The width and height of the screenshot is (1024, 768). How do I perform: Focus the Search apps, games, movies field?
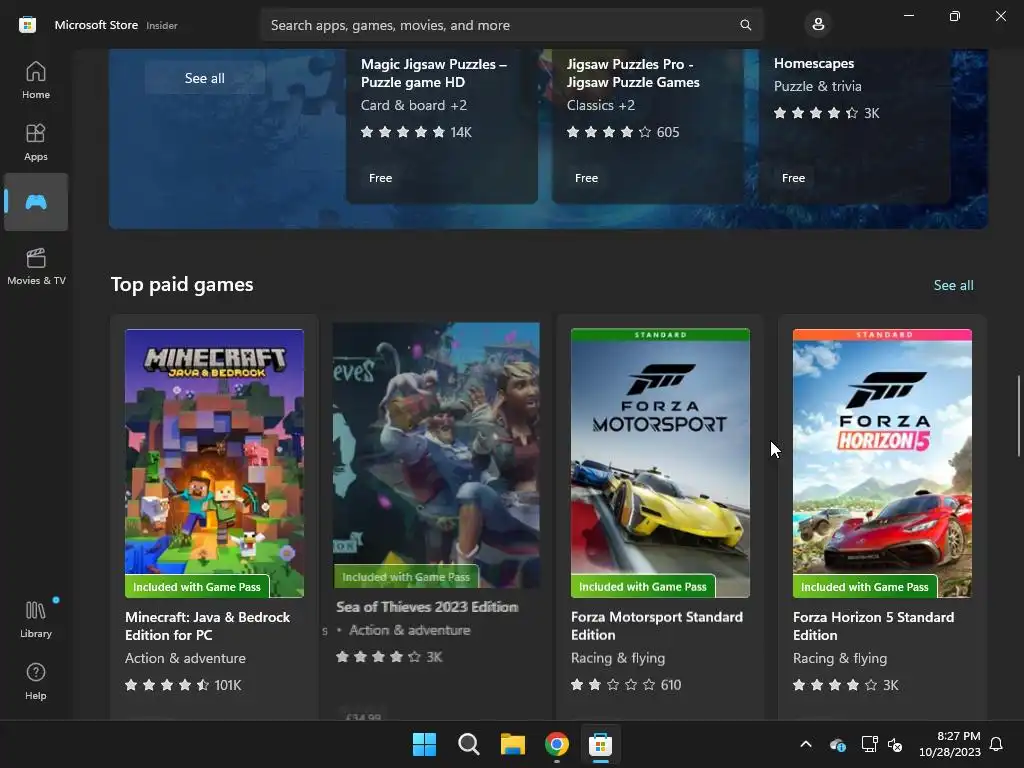(x=511, y=25)
